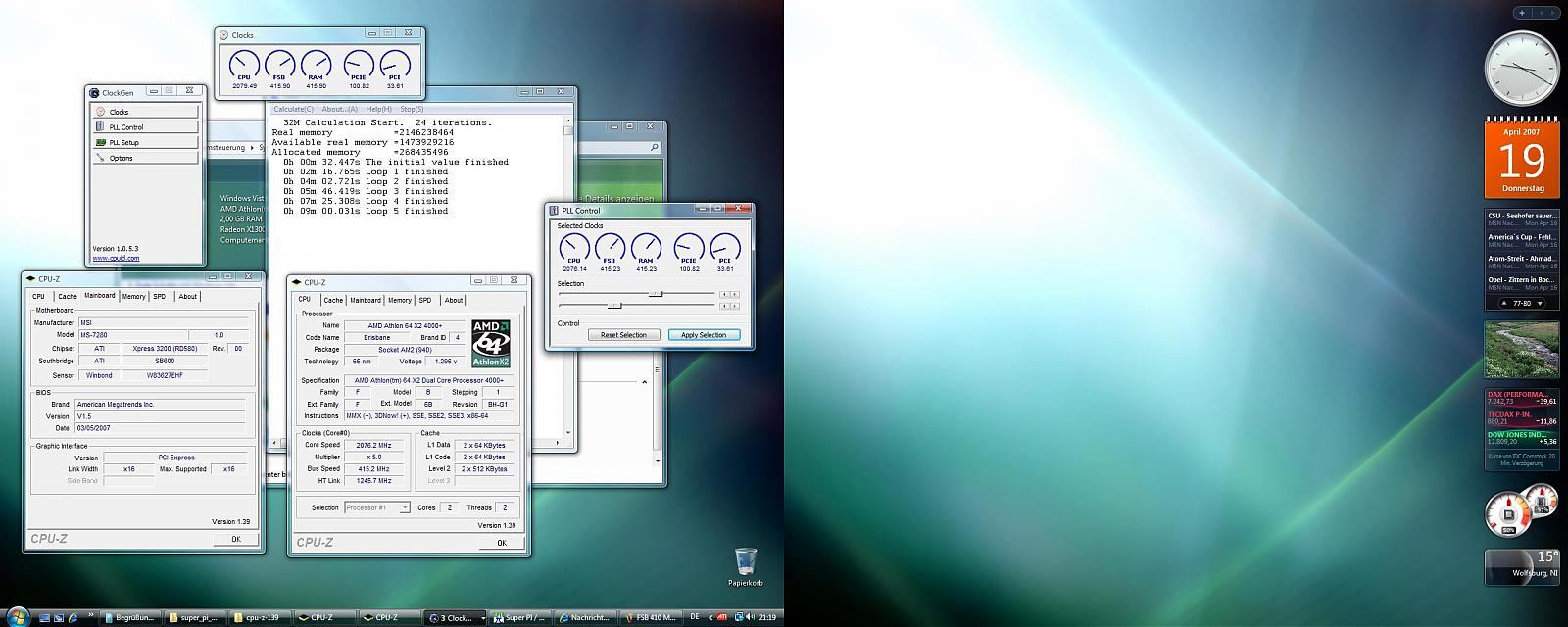Click the cpu-z-139 folder taskbar button
Image resolution: width=1568 pixels, height=627 pixels.
[262, 617]
